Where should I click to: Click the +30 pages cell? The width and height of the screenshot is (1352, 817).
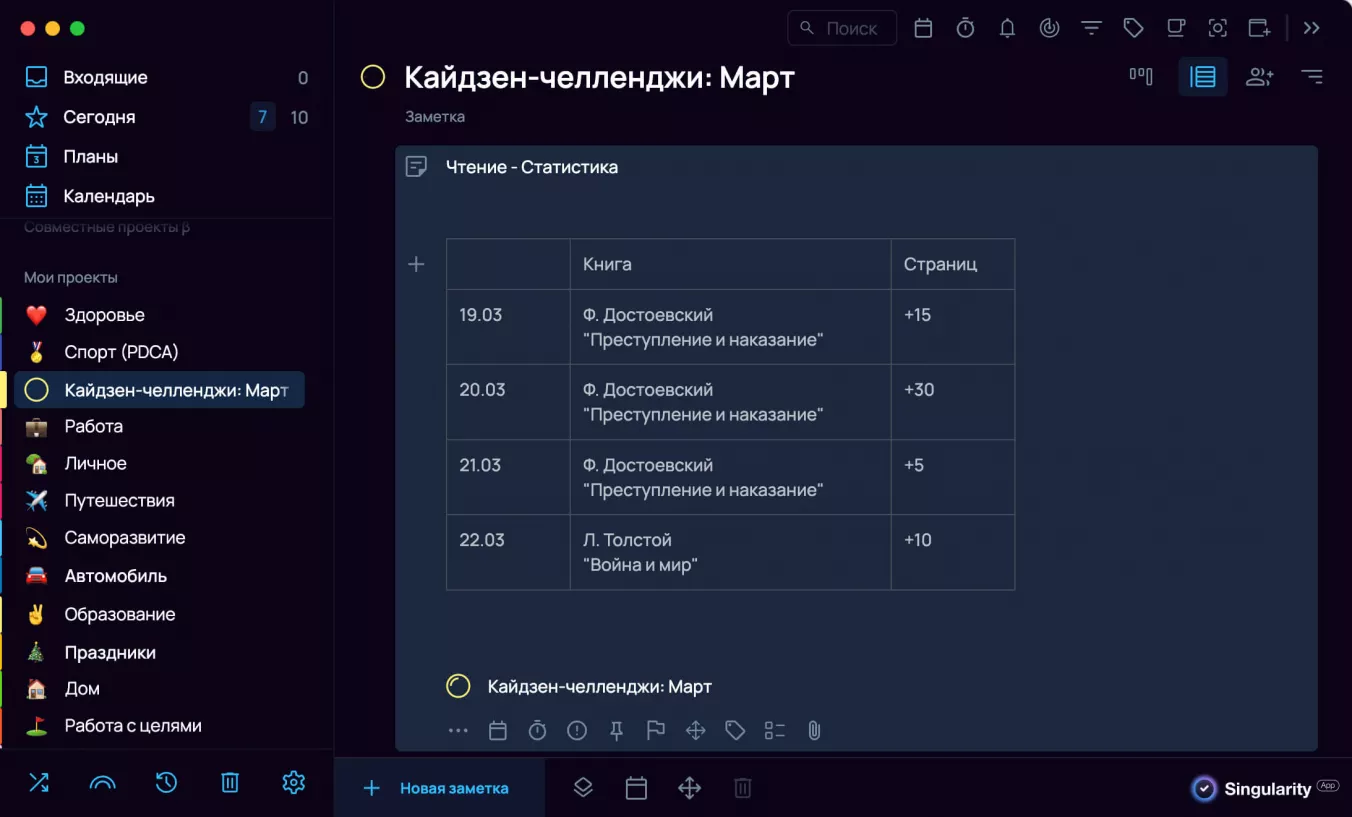click(953, 402)
